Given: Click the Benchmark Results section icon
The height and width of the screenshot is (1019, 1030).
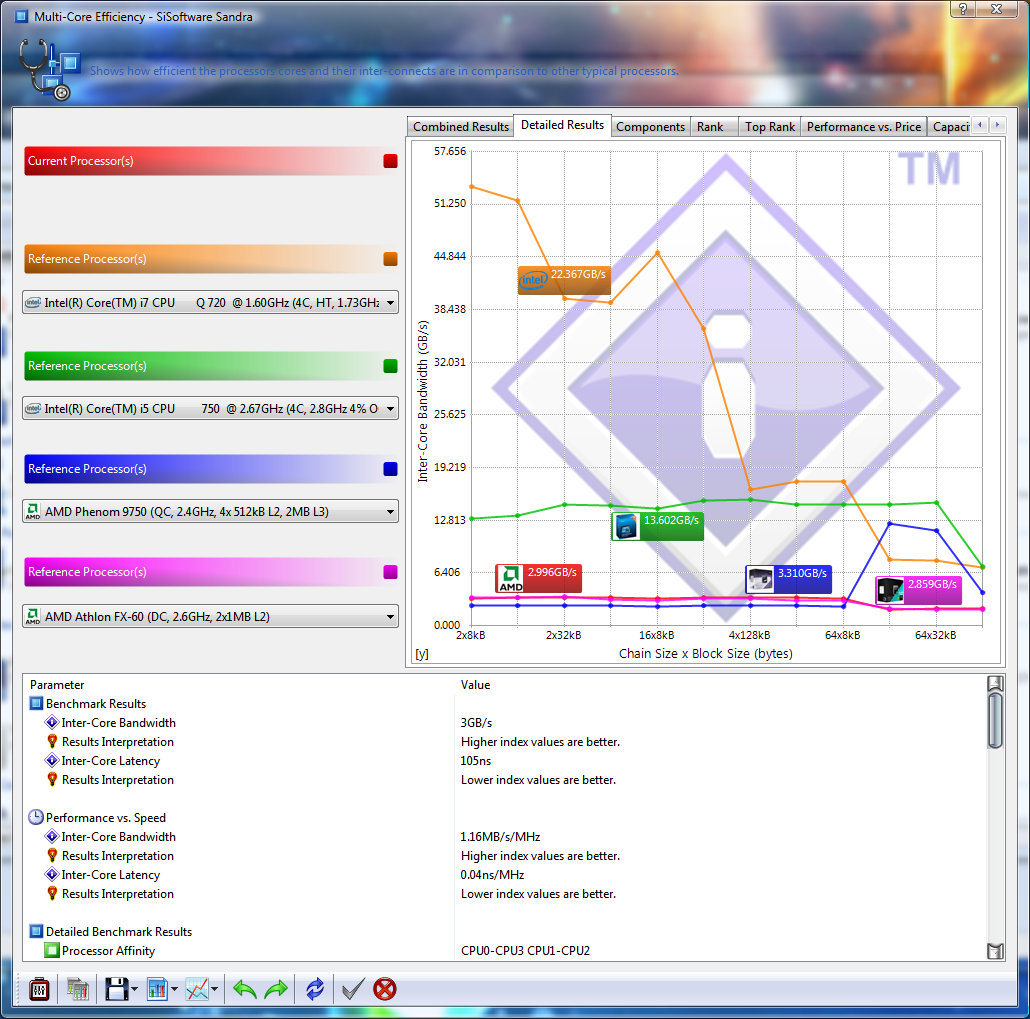Looking at the screenshot, I should pyautogui.click(x=37, y=704).
